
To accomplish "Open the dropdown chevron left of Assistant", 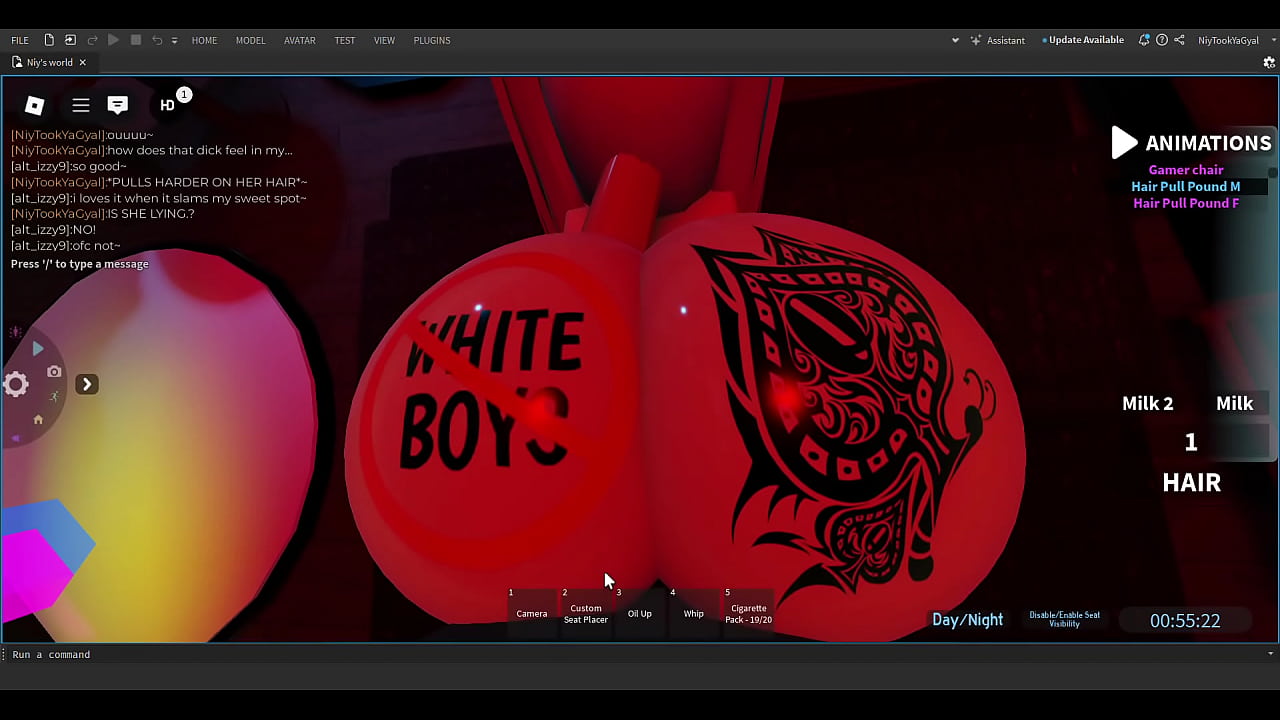I will point(955,40).
